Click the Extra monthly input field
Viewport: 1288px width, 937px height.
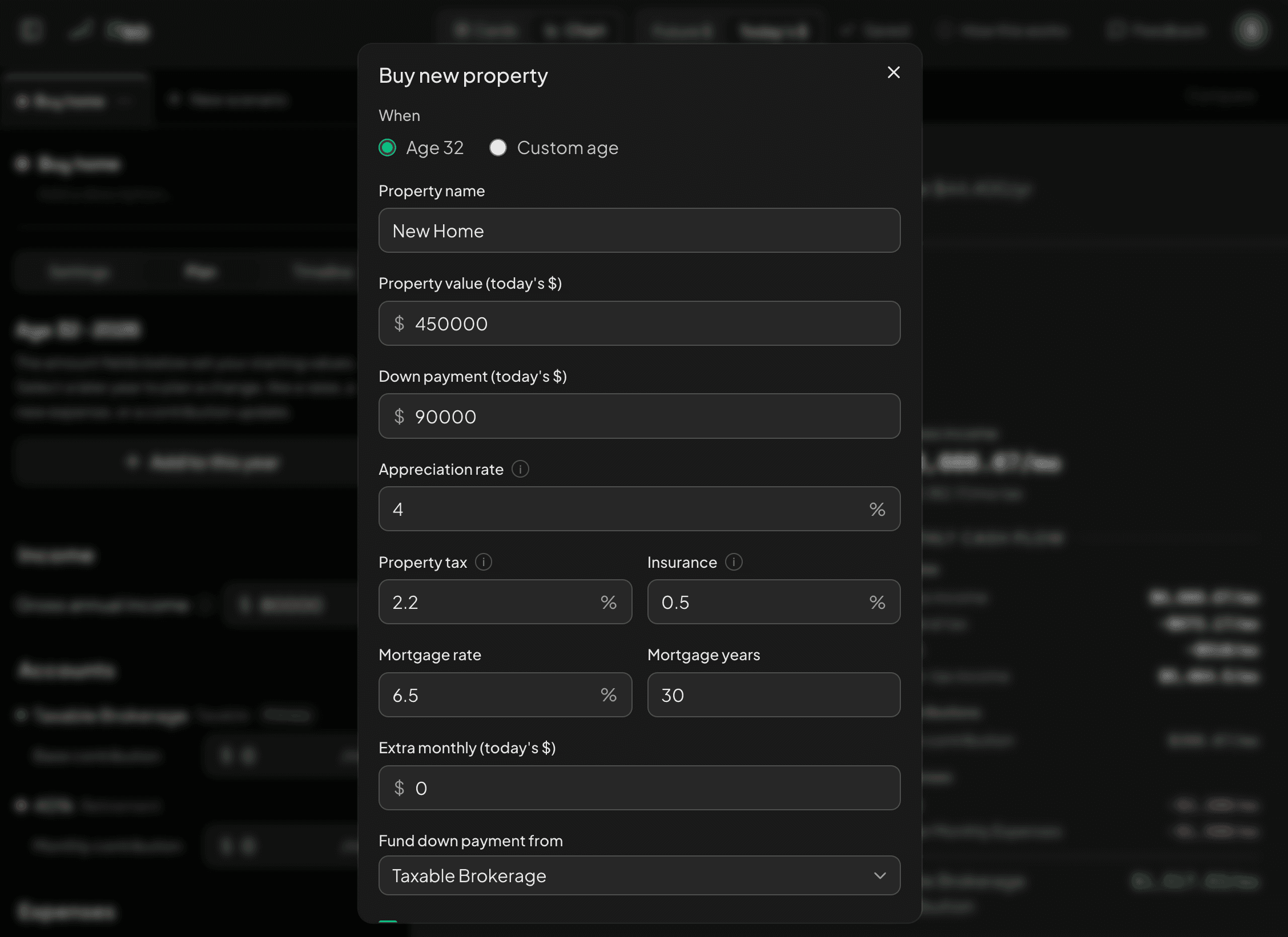pos(639,788)
